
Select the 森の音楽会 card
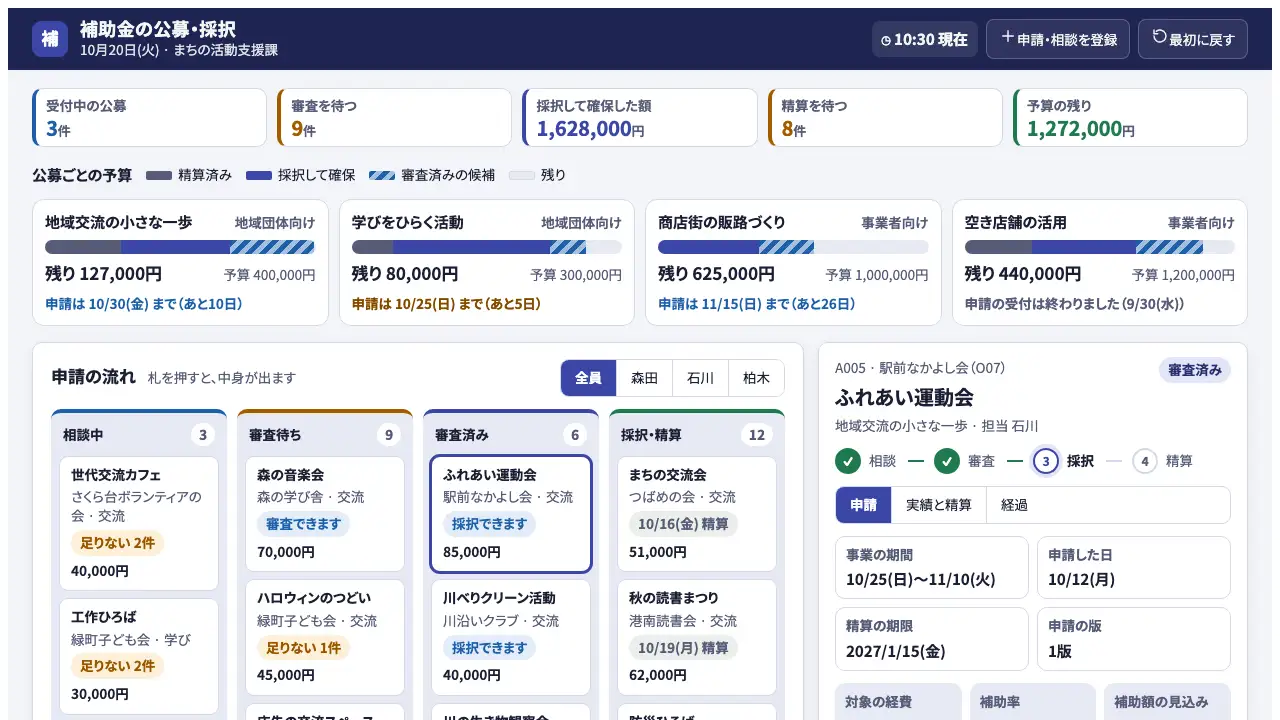point(325,514)
